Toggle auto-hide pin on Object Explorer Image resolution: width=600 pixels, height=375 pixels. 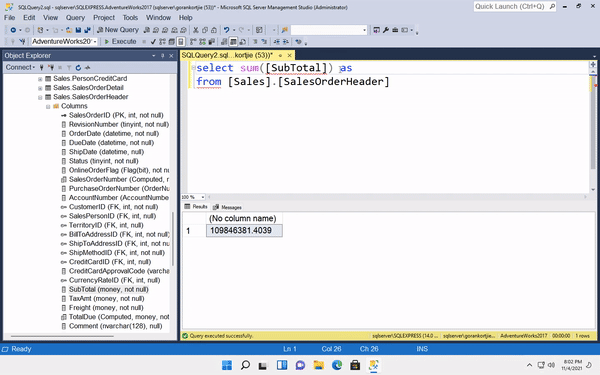point(162,56)
